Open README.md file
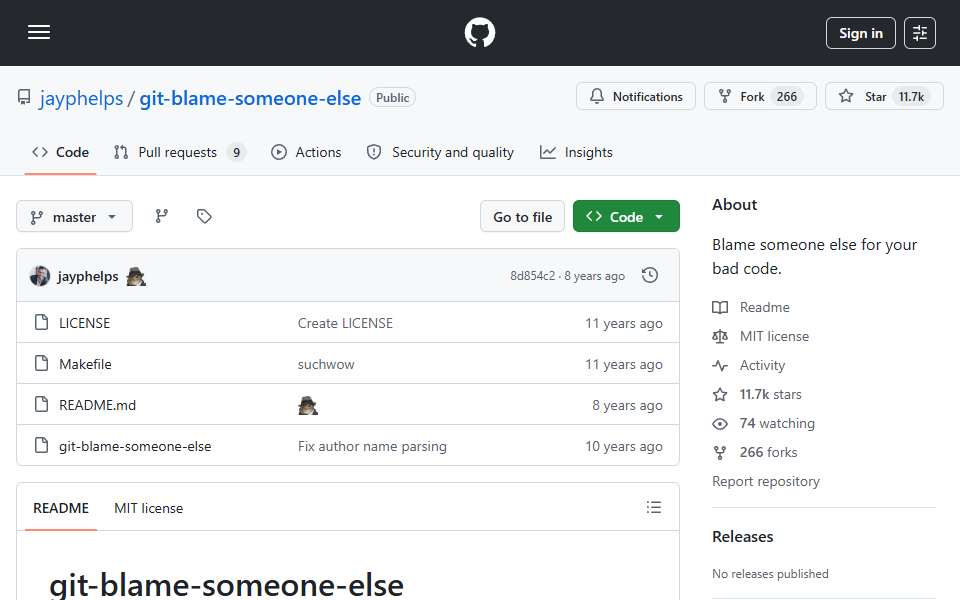Screen dimensions: 960x600 pyautogui.click(x=97, y=405)
